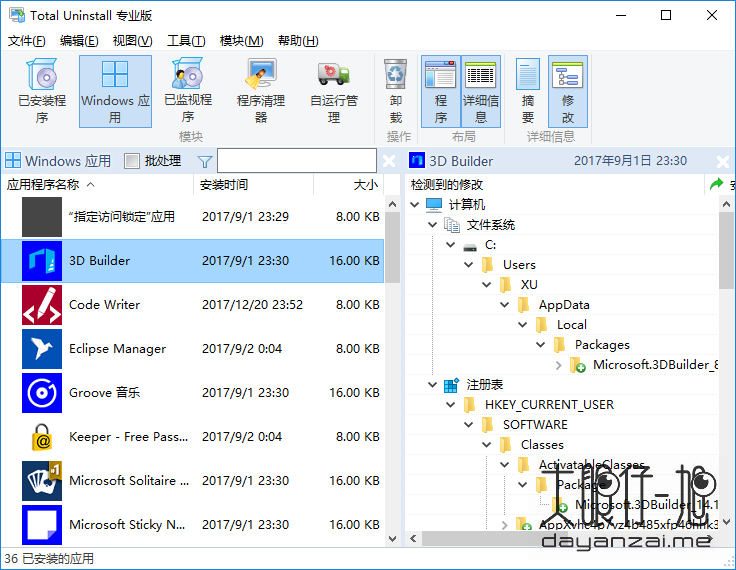Image resolution: width=736 pixels, height=570 pixels.
Task: Select the 注册表 registry icon
Action: pos(451,385)
